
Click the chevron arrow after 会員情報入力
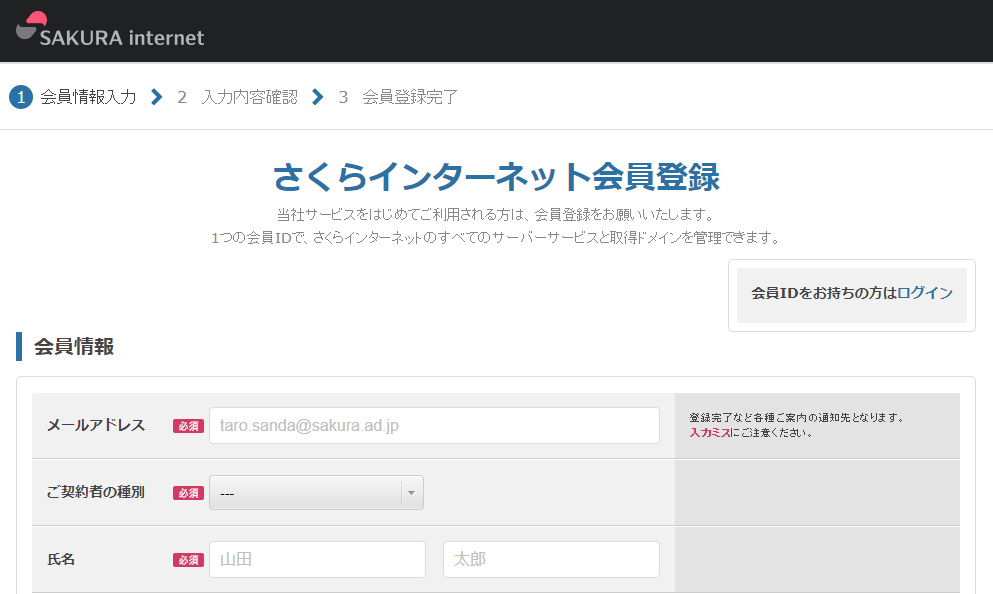click(156, 97)
